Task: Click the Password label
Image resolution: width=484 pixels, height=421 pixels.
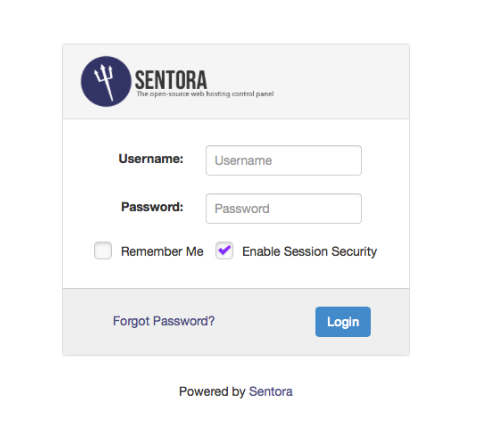Action: (x=152, y=207)
